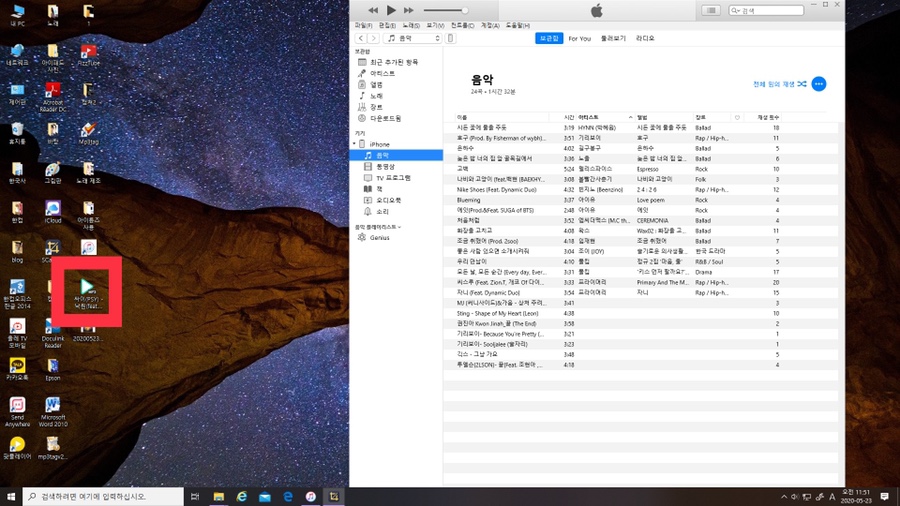Open the 음악 media type dropdown
This screenshot has width=900, height=506.
[x=412, y=38]
